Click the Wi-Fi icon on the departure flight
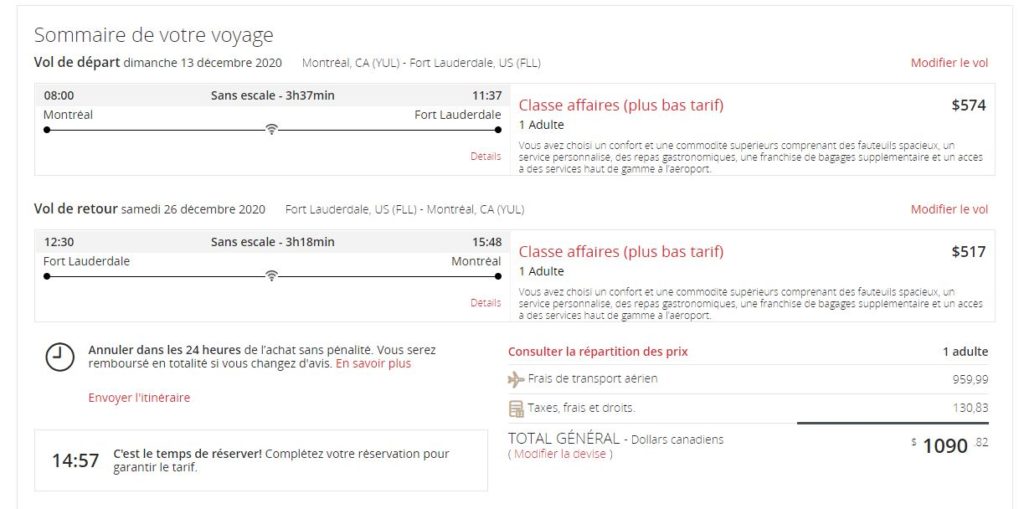 coord(271,130)
